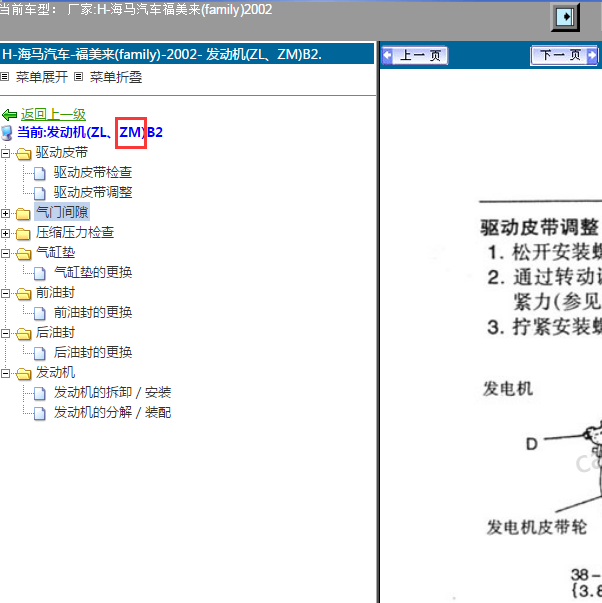
Task: Click the D marker in diagram
Action: coord(532,444)
